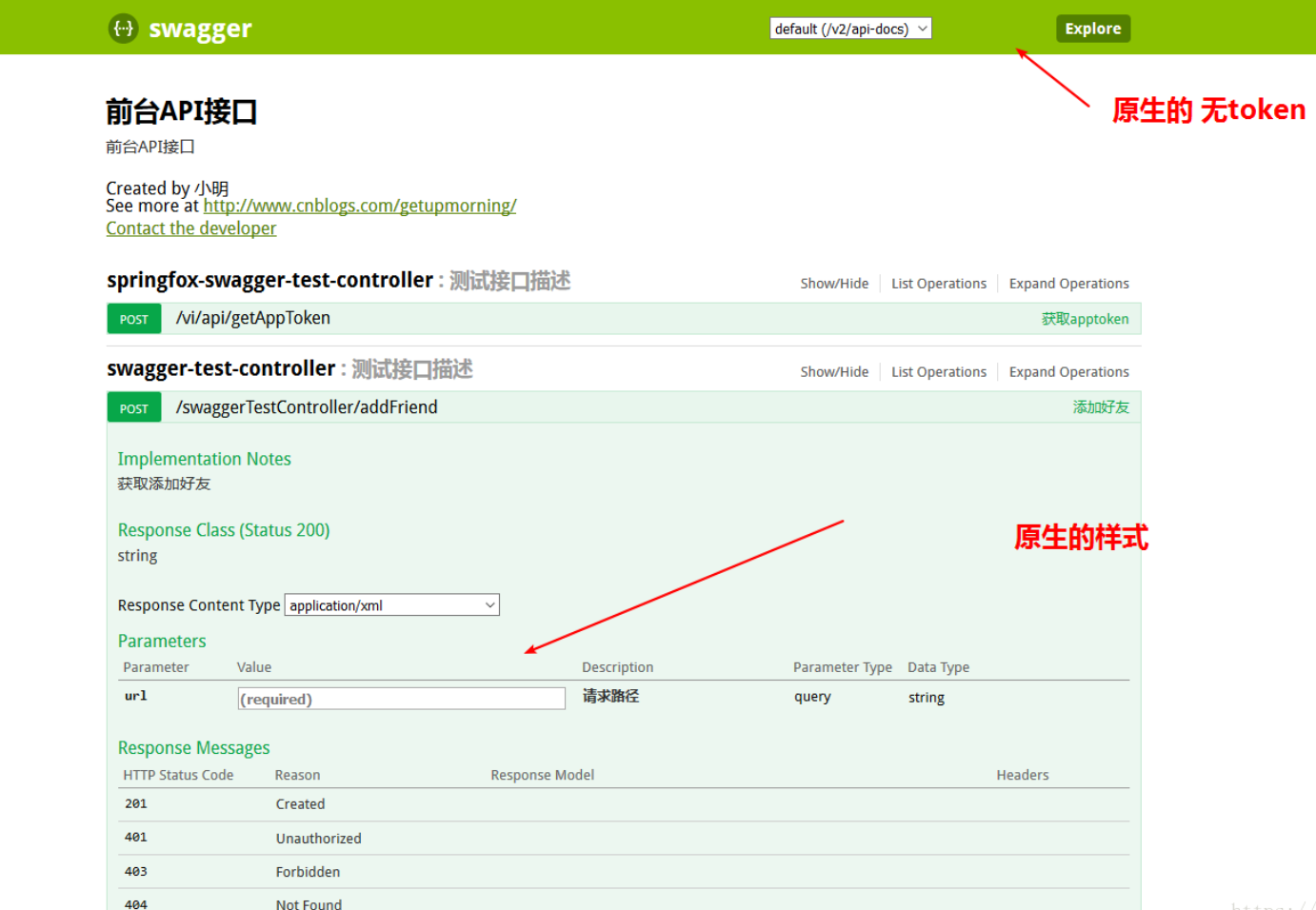Click the 401 status code cell
Screen dimensions: 1316x910
coord(136,838)
